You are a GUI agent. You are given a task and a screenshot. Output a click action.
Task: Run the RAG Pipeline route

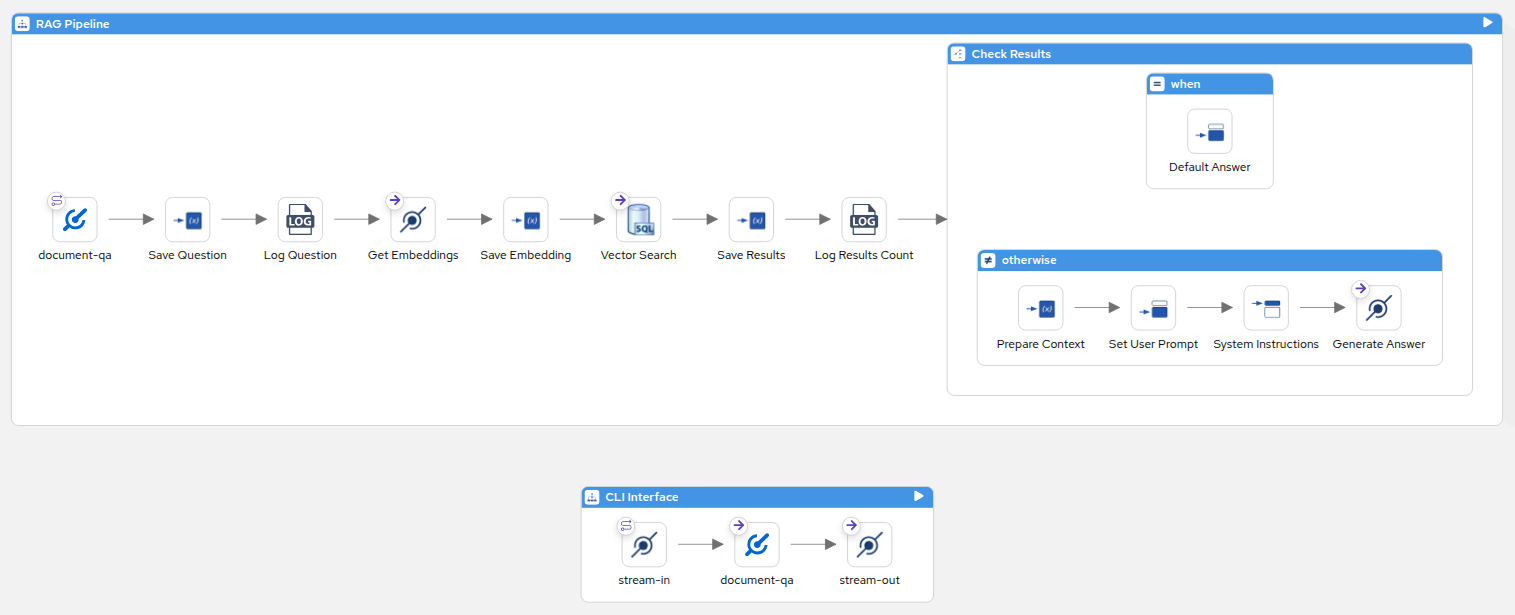(1488, 23)
